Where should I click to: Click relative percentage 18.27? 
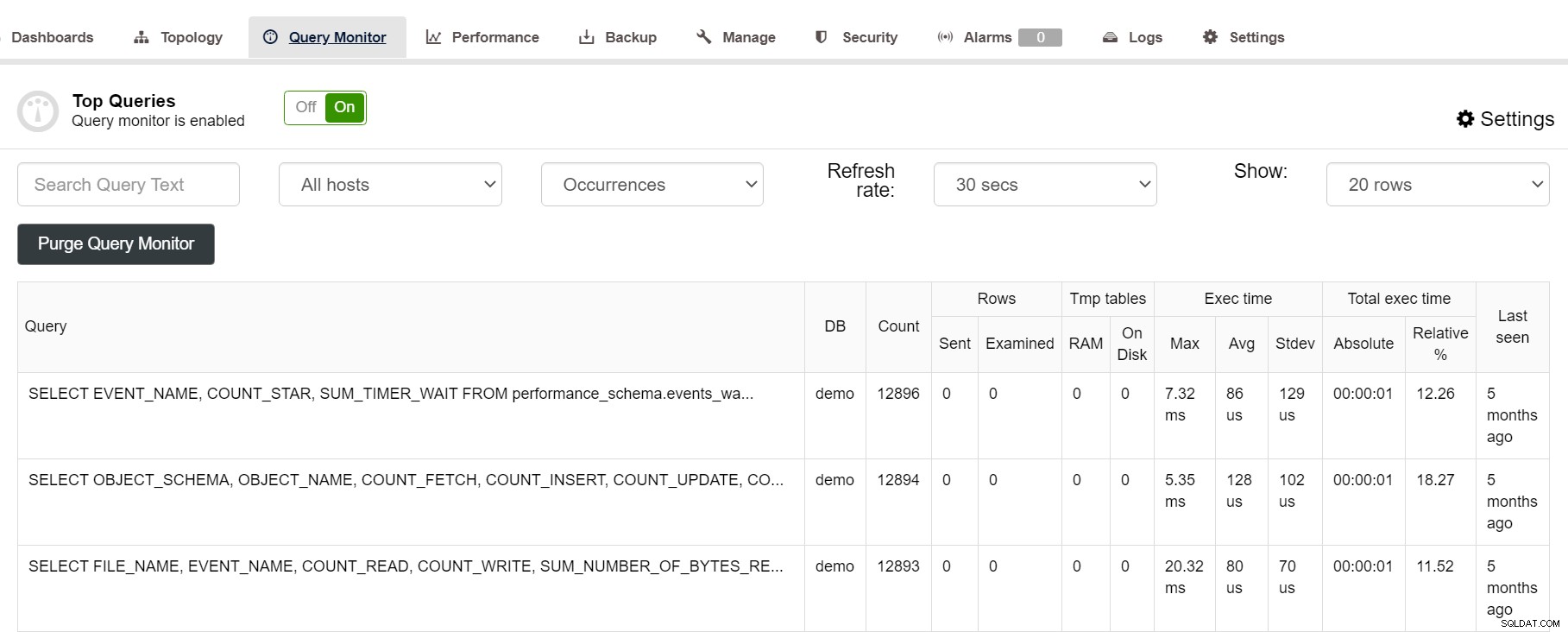(x=1435, y=480)
